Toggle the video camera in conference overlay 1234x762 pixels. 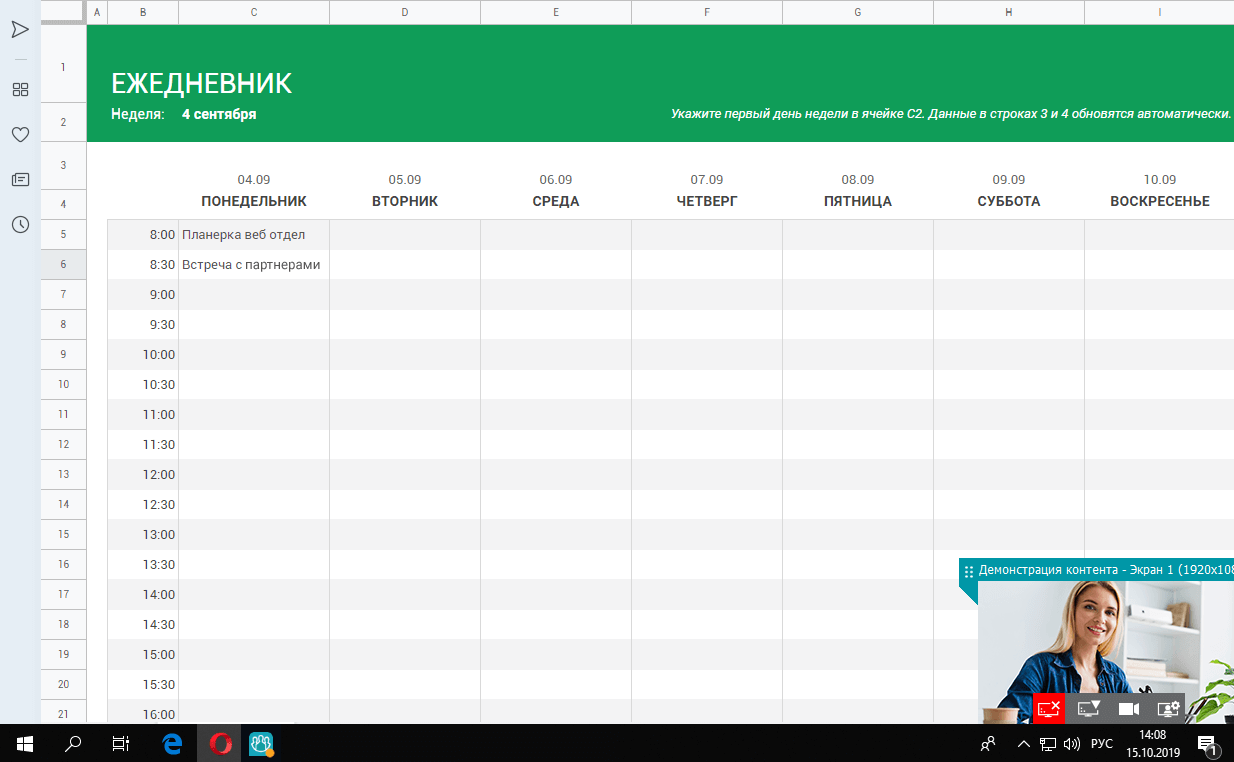click(1129, 708)
